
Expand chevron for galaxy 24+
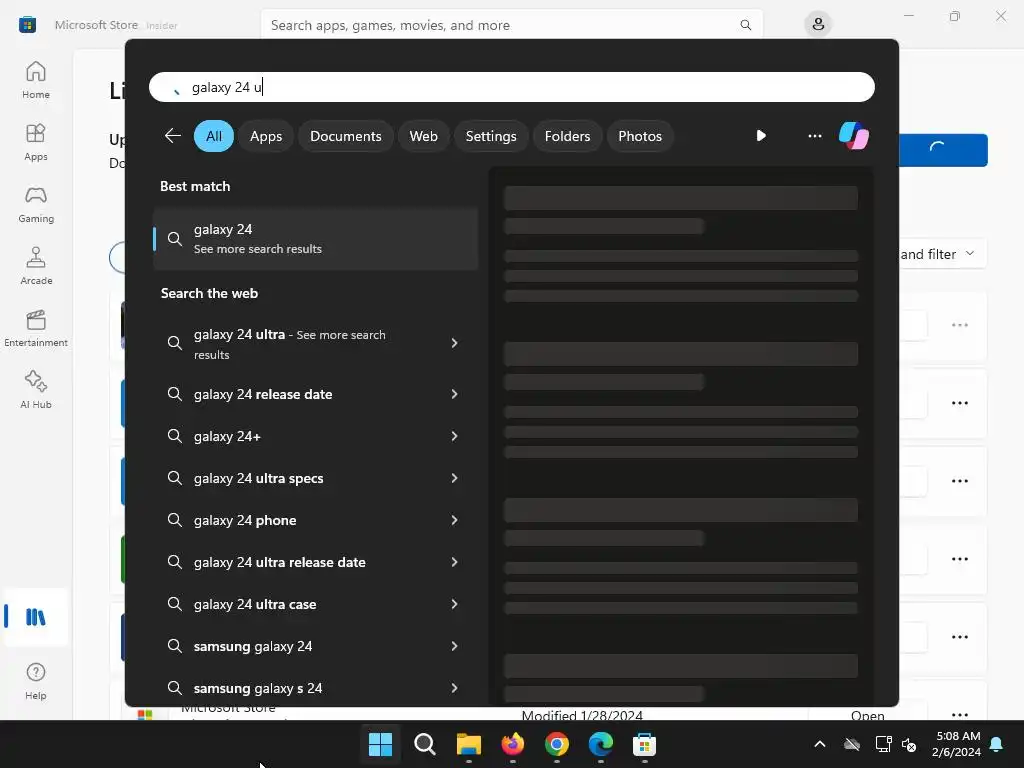pyautogui.click(x=455, y=436)
